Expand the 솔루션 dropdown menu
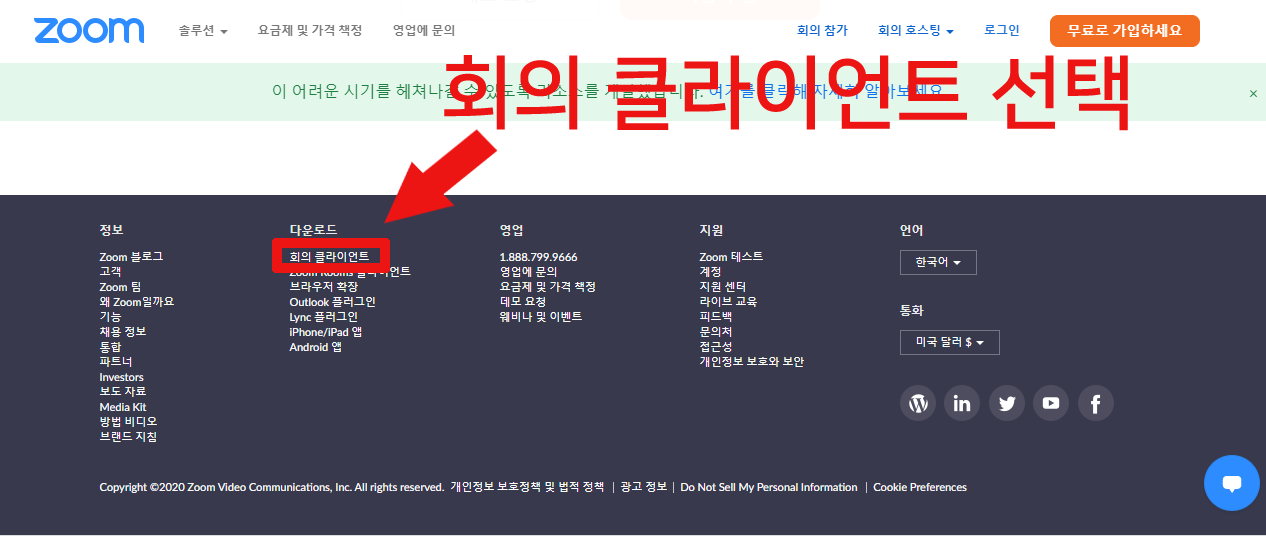The image size is (1266, 536). [203, 31]
